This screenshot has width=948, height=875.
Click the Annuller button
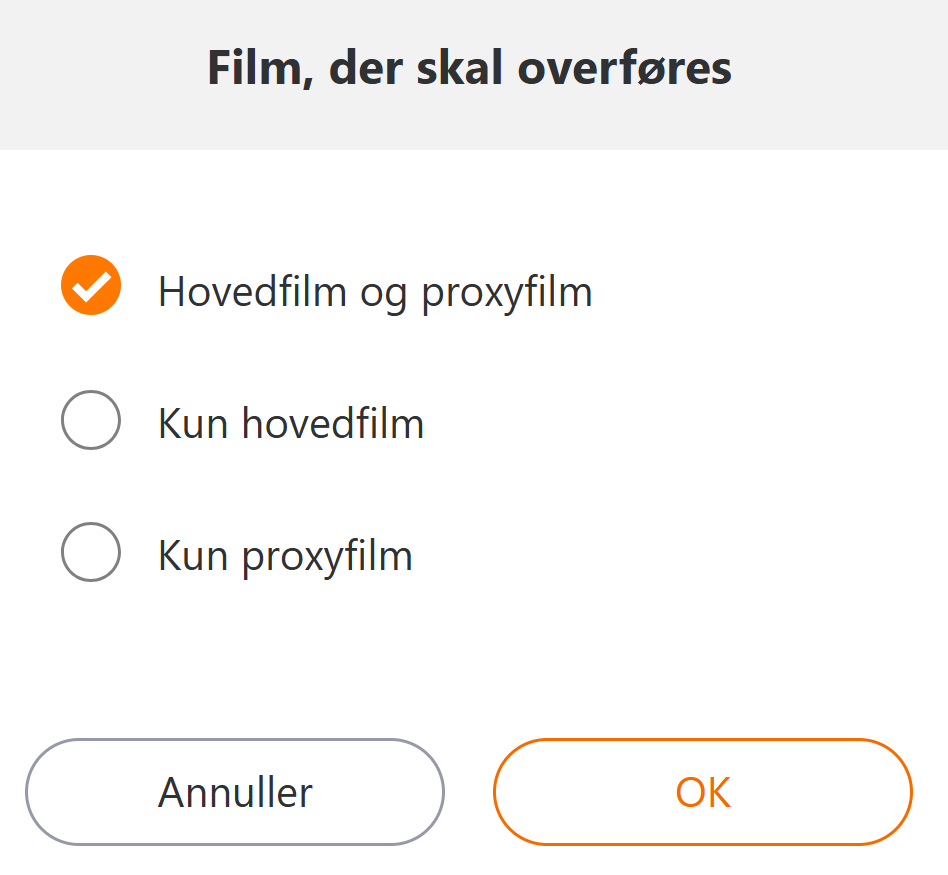(235, 792)
